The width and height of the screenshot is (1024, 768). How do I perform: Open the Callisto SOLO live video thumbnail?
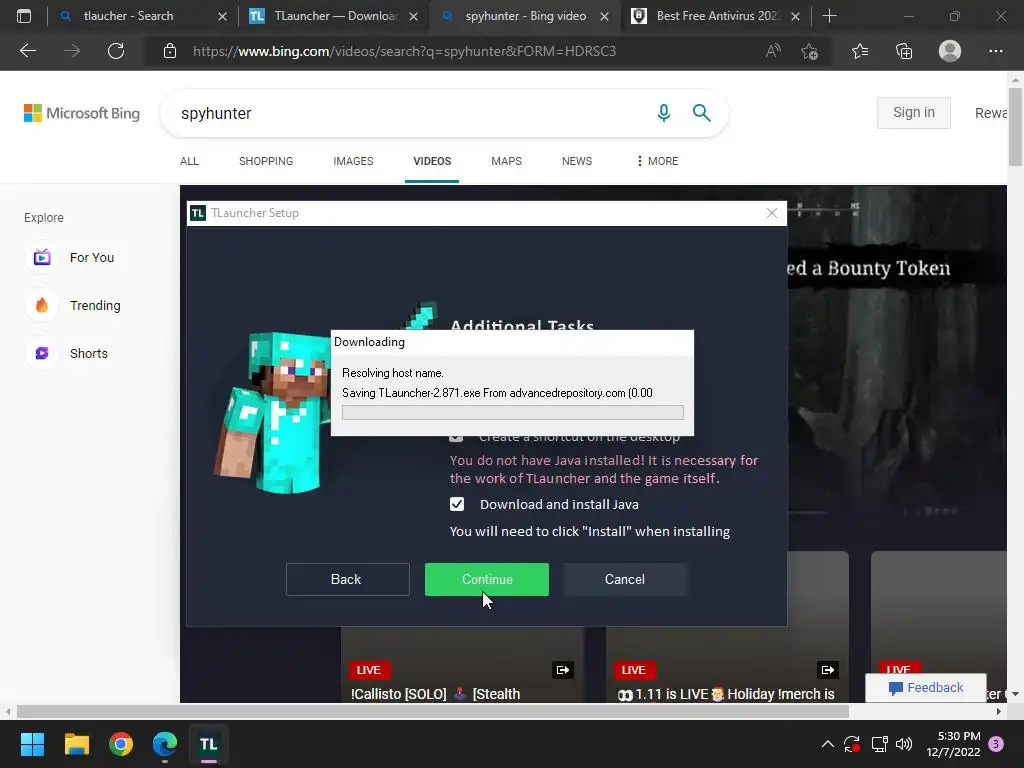point(462,666)
